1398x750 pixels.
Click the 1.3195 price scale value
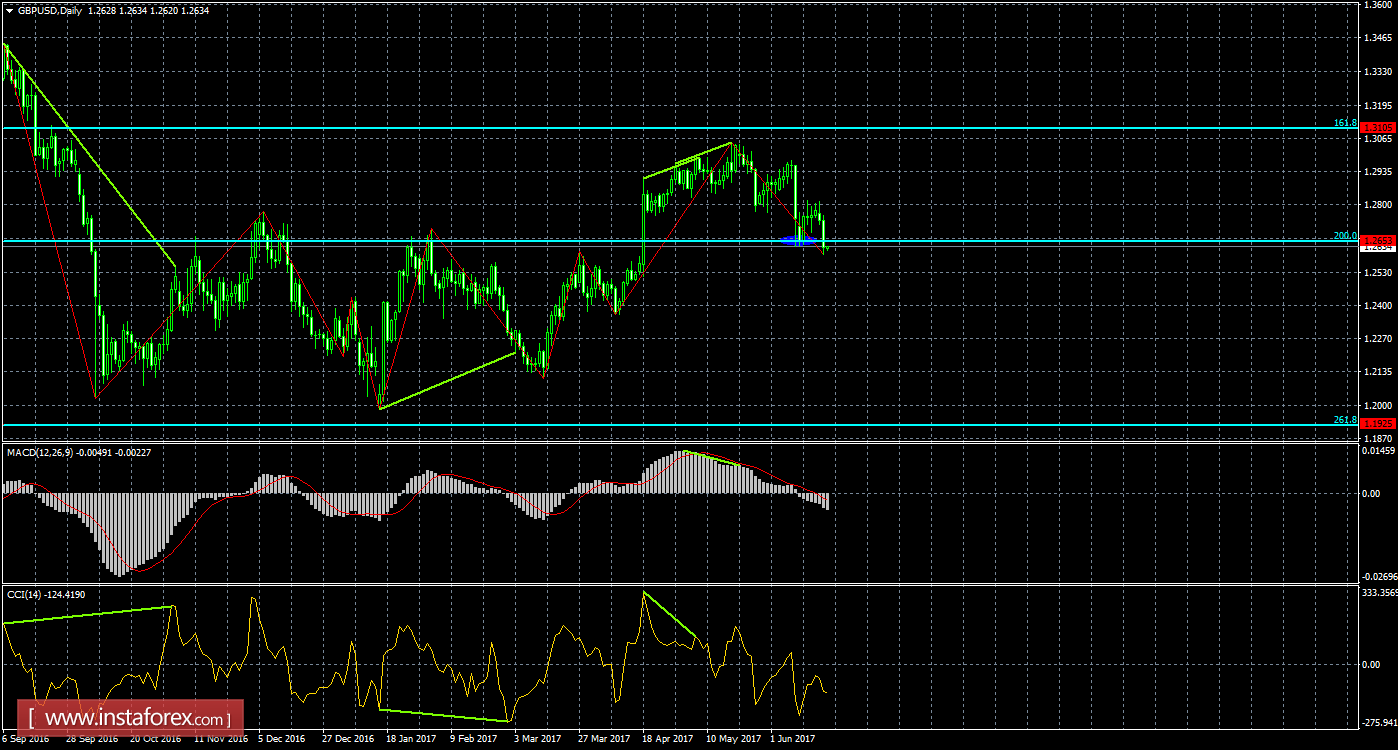1379,105
